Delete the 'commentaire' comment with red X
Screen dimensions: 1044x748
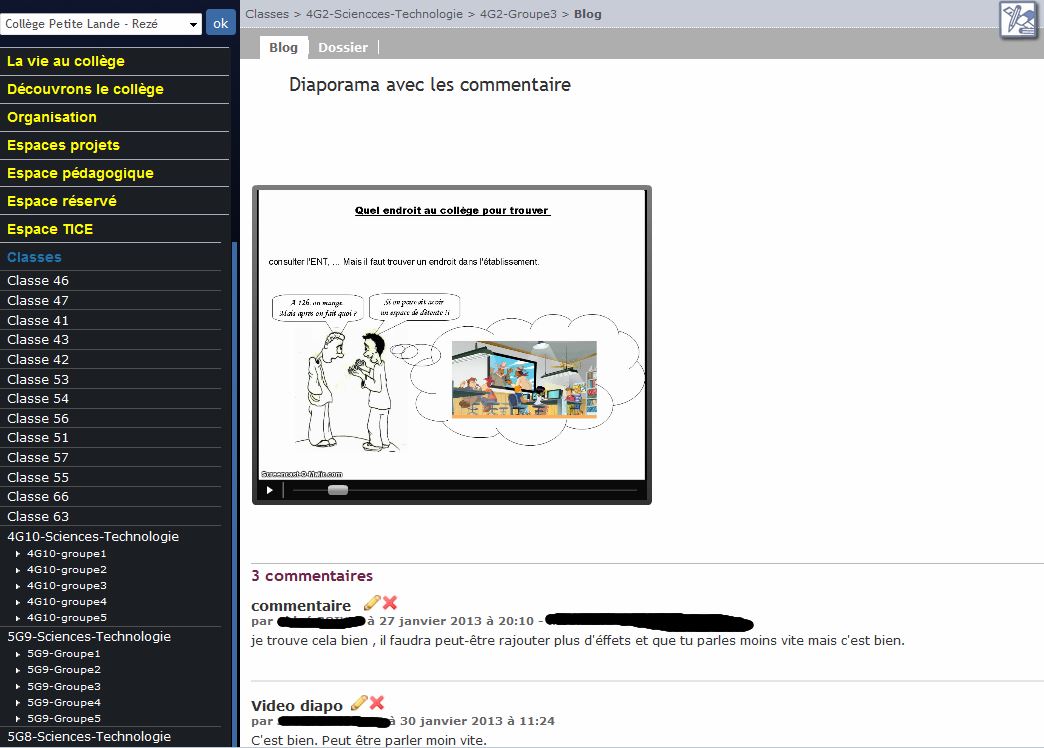(x=390, y=603)
